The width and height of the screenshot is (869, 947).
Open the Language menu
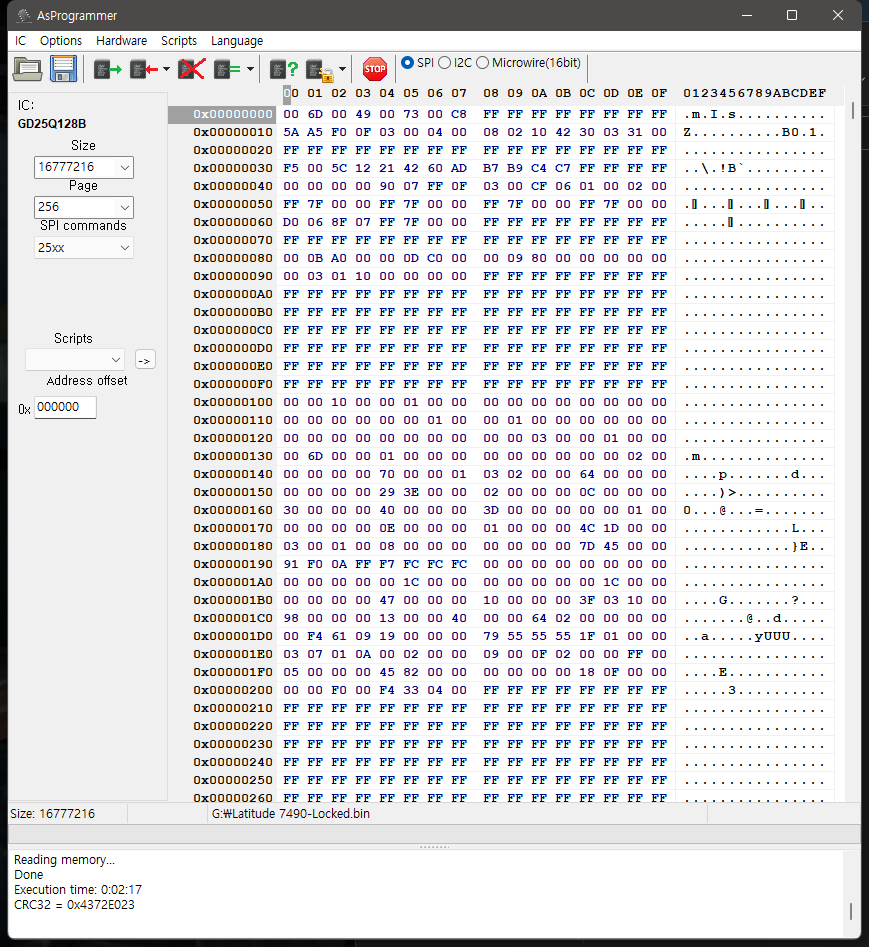coord(237,40)
